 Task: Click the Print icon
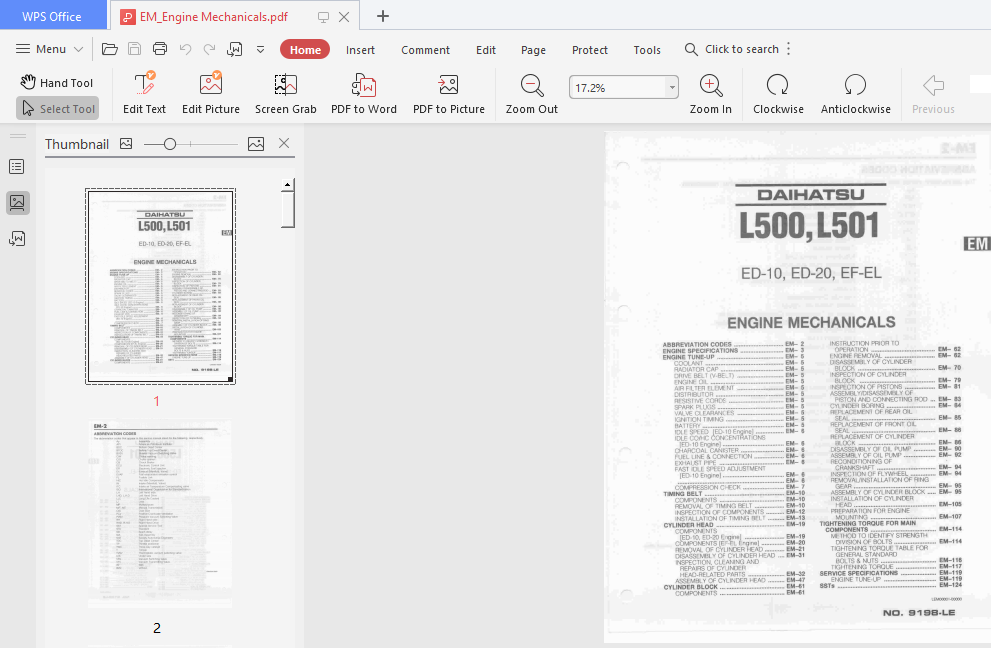click(160, 49)
